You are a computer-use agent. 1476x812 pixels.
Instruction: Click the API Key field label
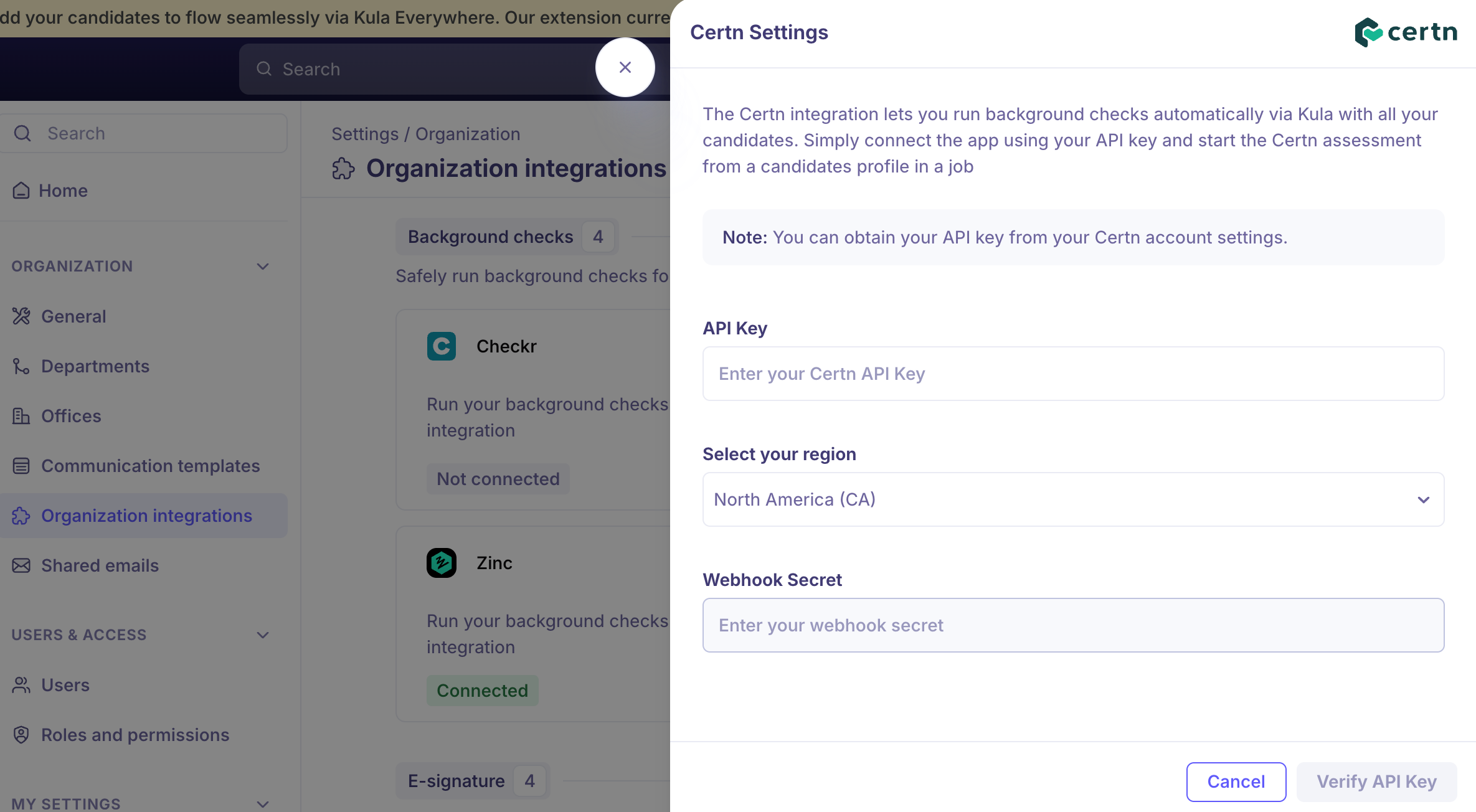pos(735,328)
